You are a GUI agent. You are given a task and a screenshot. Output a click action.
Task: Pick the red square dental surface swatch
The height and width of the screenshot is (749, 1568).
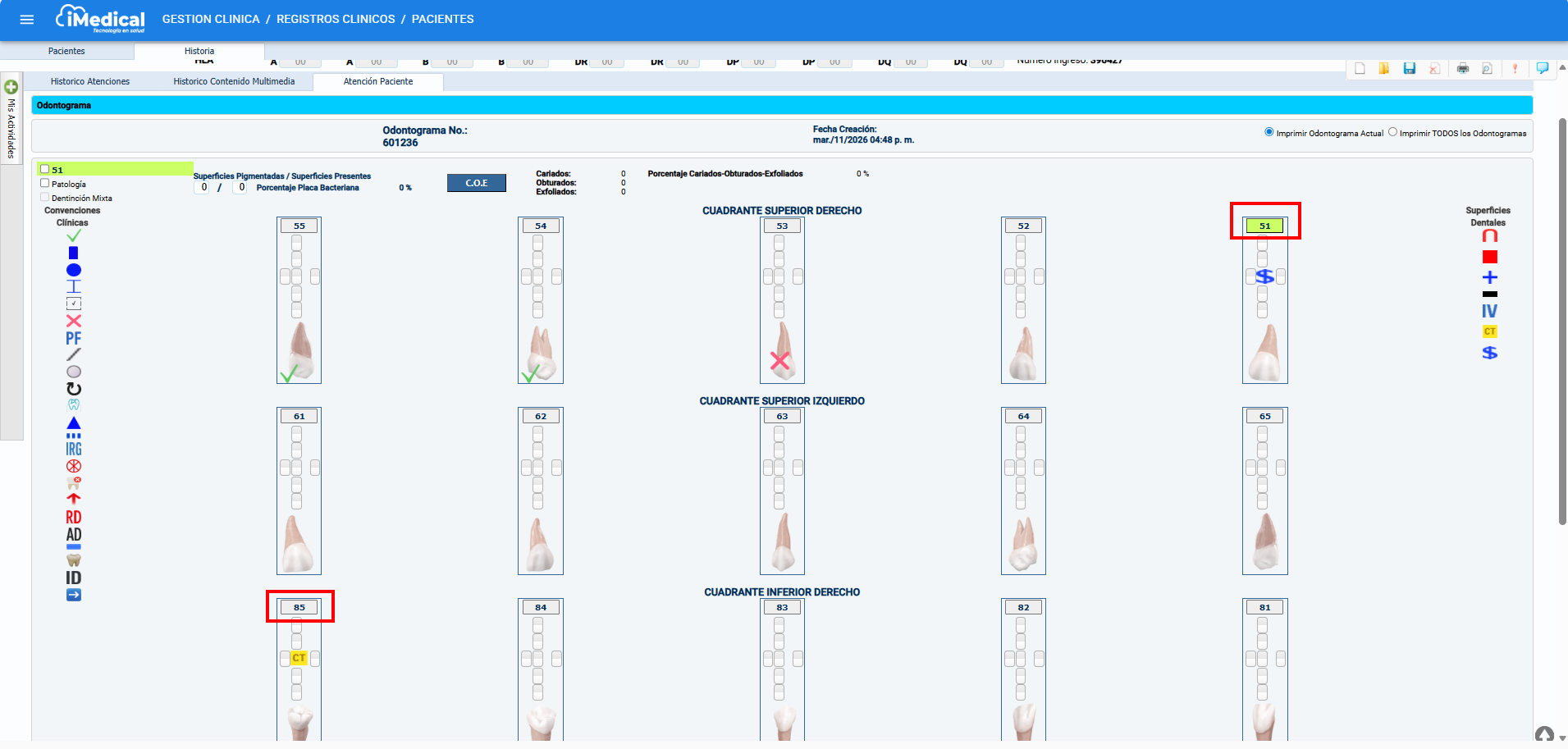(1490, 257)
